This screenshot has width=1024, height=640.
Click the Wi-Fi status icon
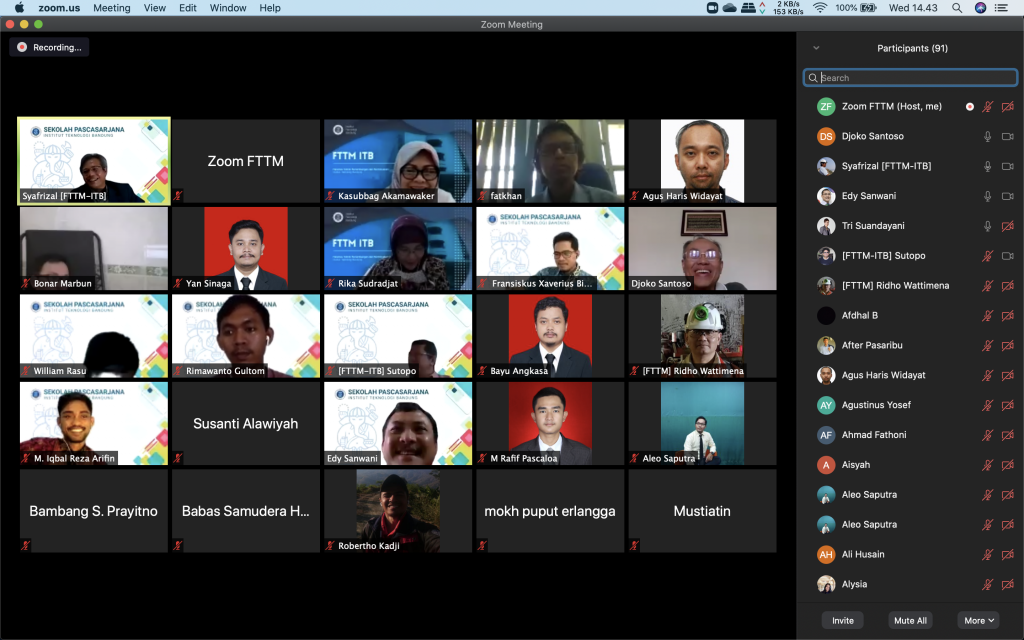(x=820, y=8)
